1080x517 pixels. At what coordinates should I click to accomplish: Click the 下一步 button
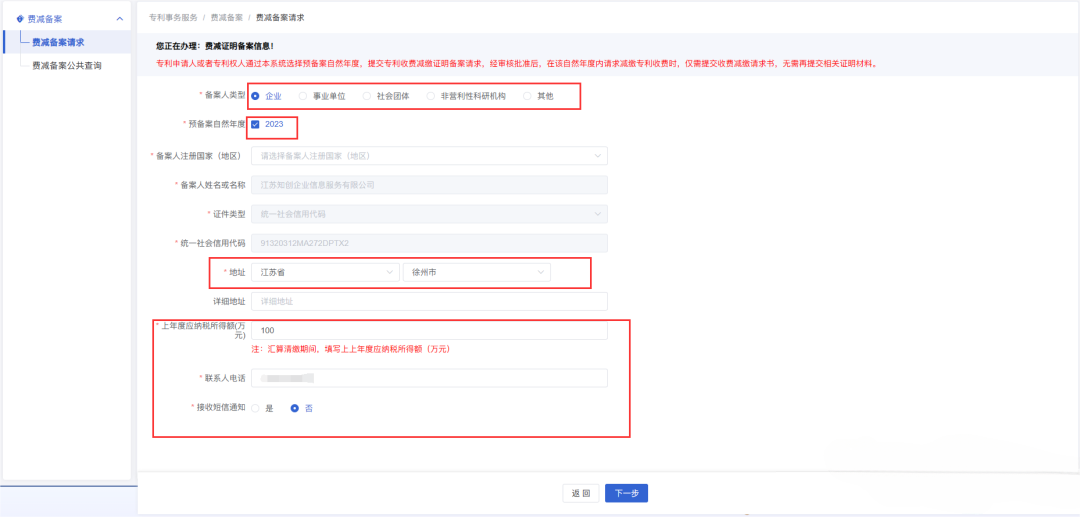point(627,493)
